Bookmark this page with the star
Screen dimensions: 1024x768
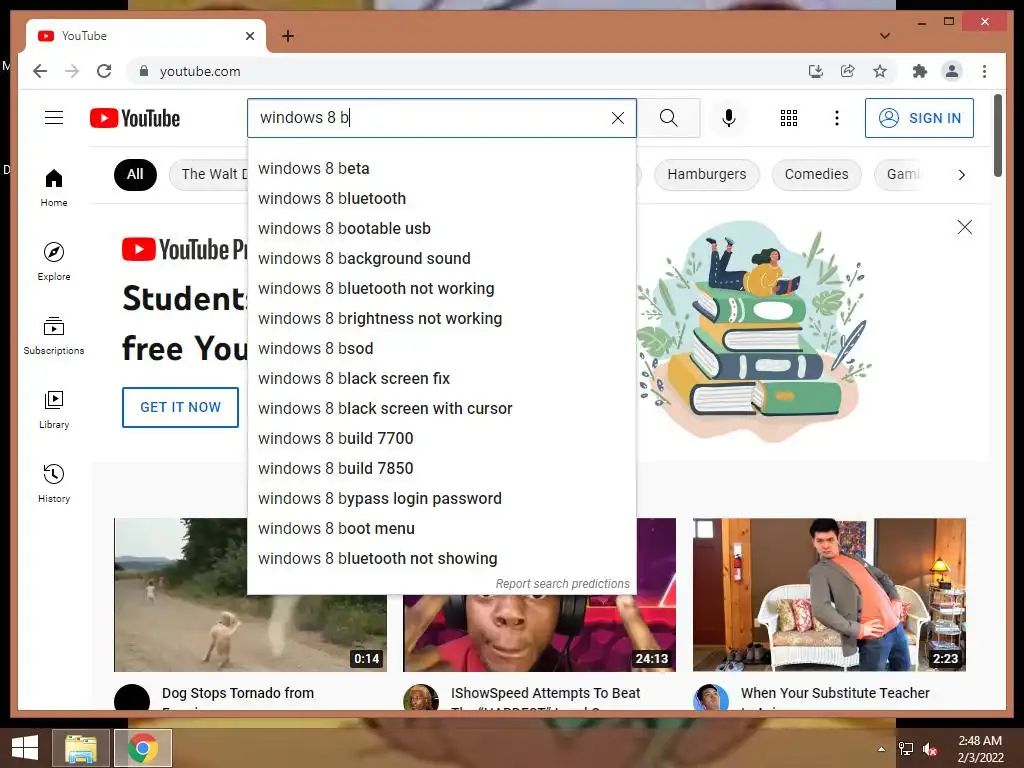[x=880, y=71]
